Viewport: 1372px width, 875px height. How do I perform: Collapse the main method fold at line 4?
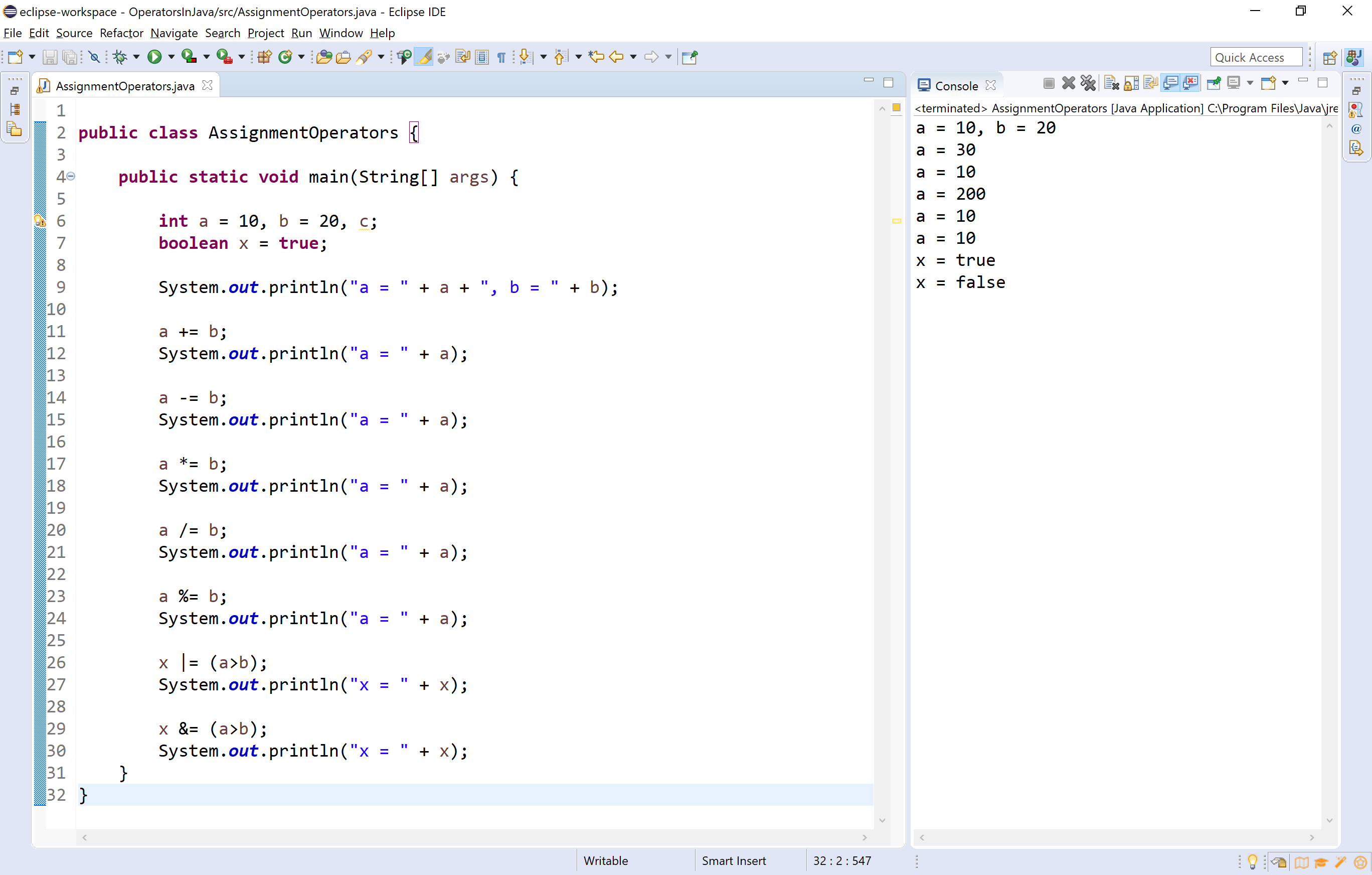[x=70, y=177]
